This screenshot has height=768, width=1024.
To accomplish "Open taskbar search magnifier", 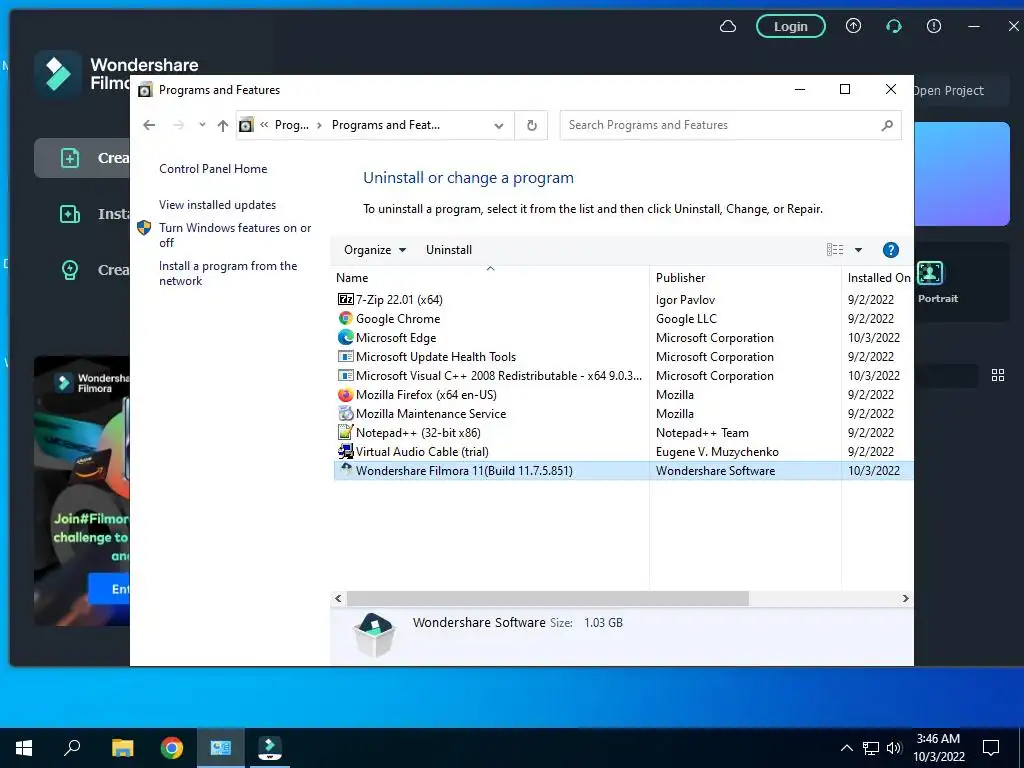I will [72, 748].
